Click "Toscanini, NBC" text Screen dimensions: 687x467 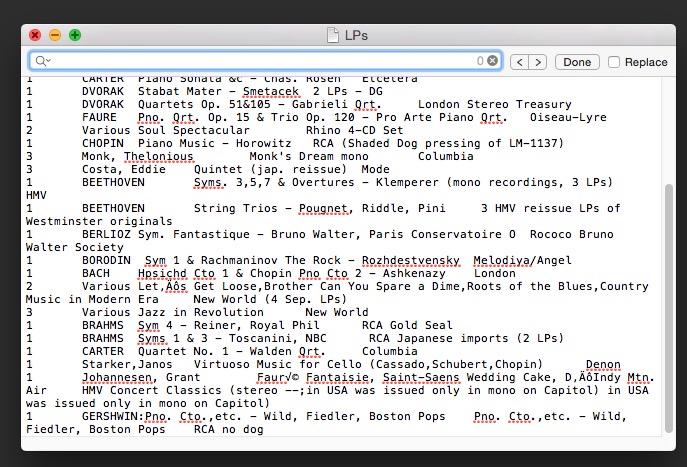coord(278,338)
